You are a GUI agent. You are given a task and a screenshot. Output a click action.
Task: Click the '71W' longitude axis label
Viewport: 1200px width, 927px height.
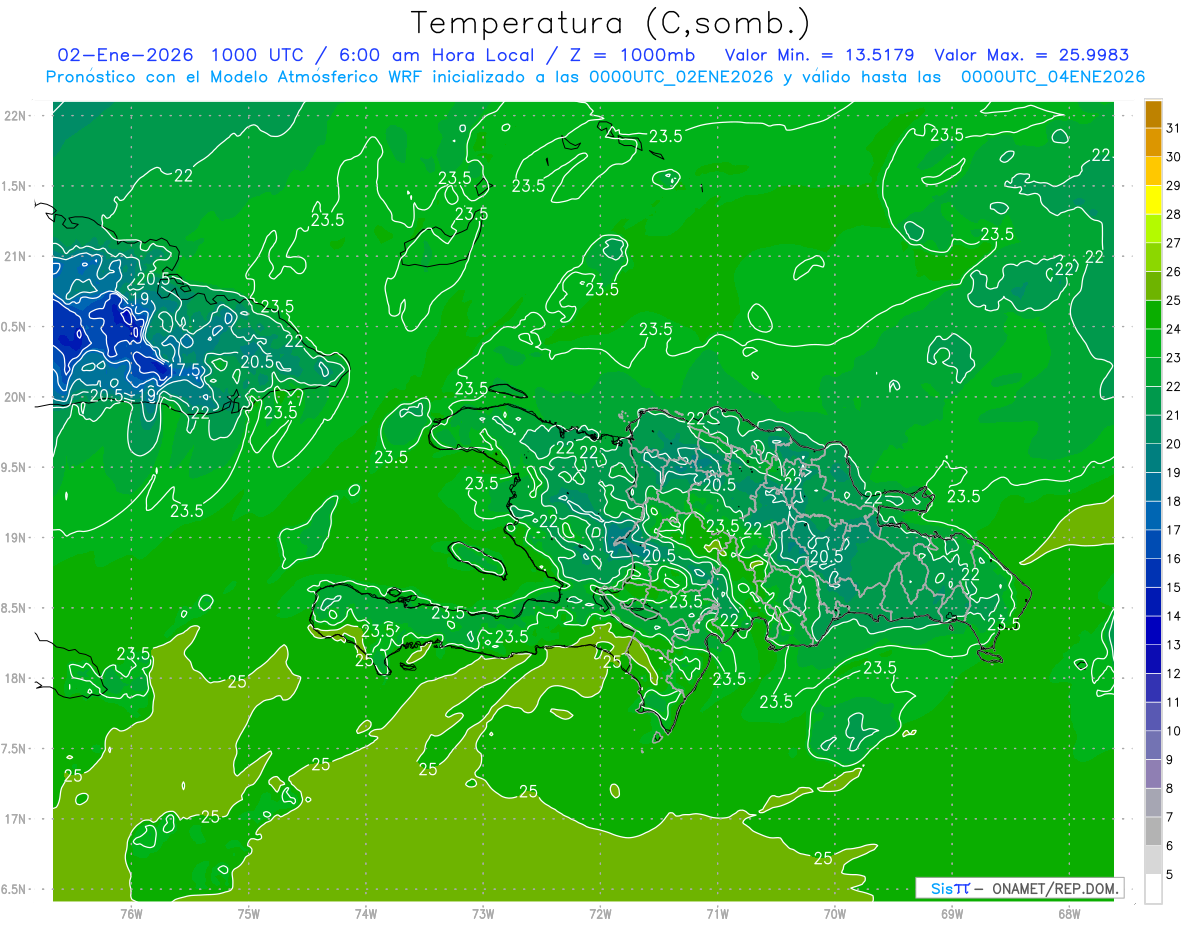tap(717, 913)
